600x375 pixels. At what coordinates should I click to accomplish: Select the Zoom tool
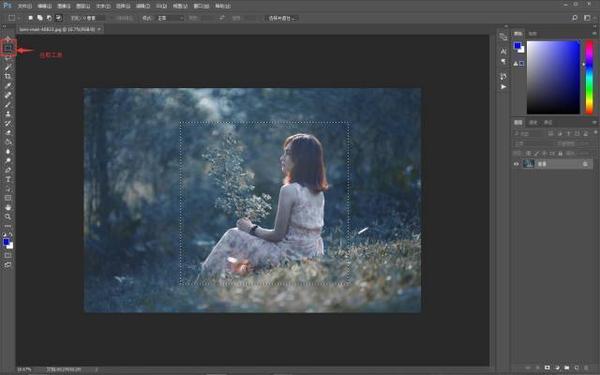(8, 217)
